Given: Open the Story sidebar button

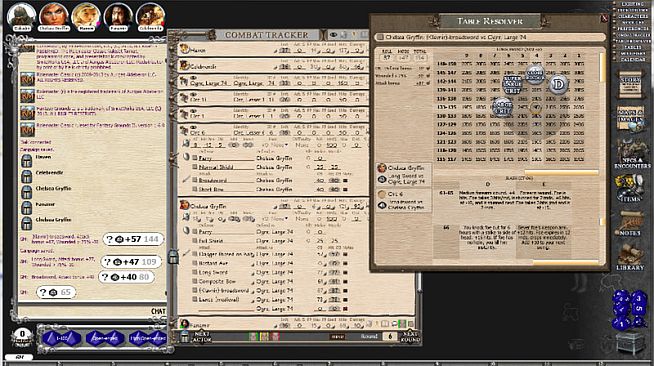Looking at the screenshot, I should [x=631, y=84].
